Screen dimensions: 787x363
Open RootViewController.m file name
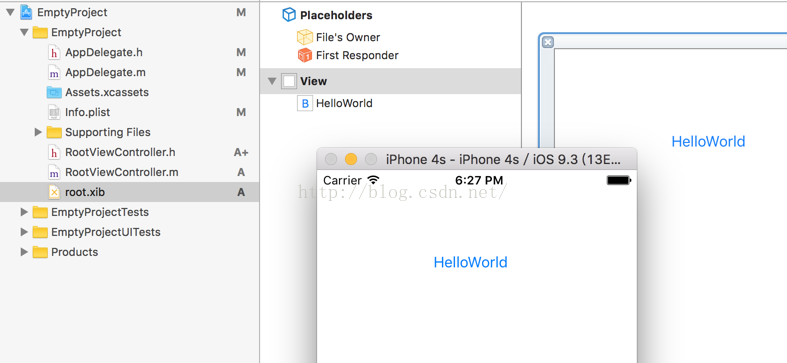pos(122,172)
